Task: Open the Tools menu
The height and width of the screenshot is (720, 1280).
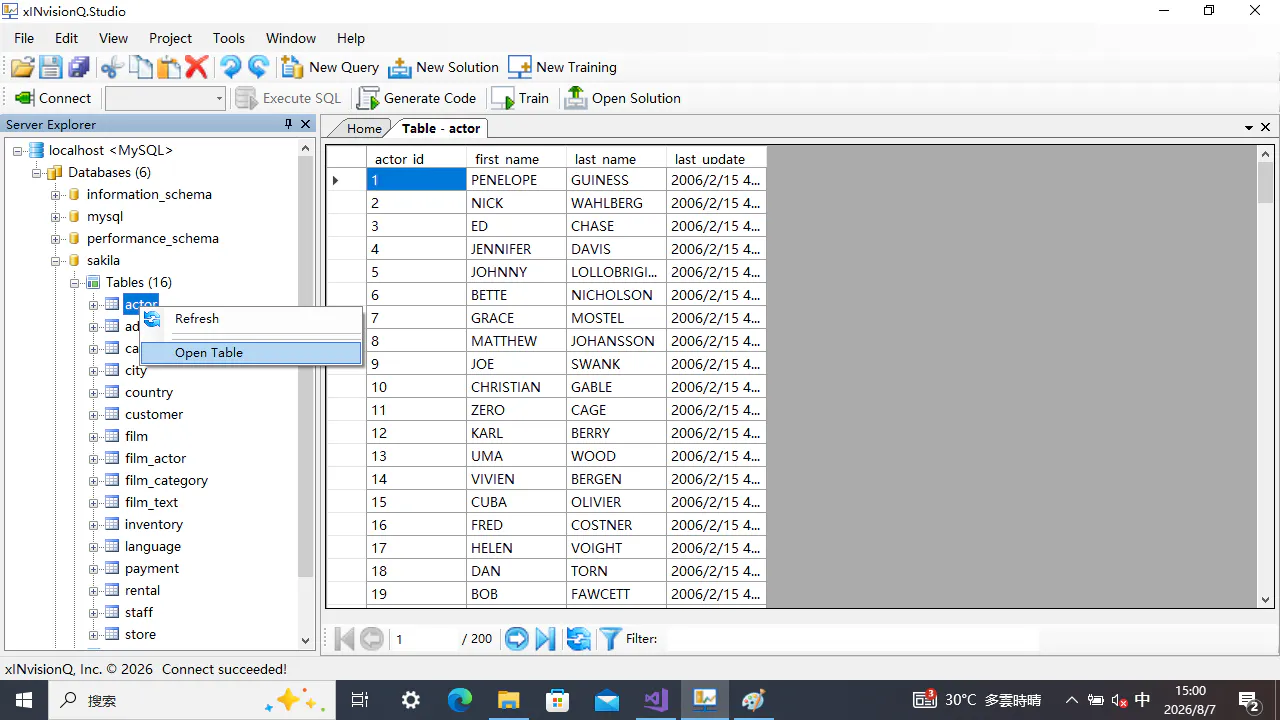Action: pyautogui.click(x=228, y=38)
